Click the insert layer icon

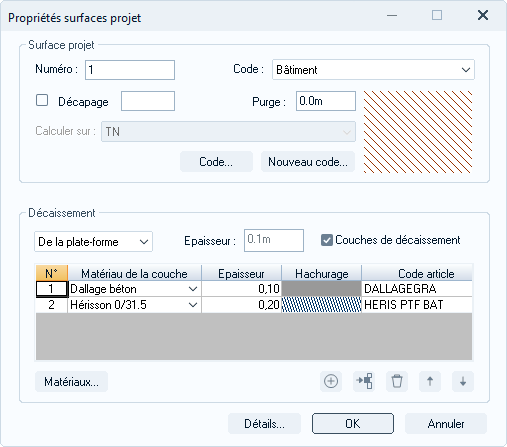tap(364, 381)
